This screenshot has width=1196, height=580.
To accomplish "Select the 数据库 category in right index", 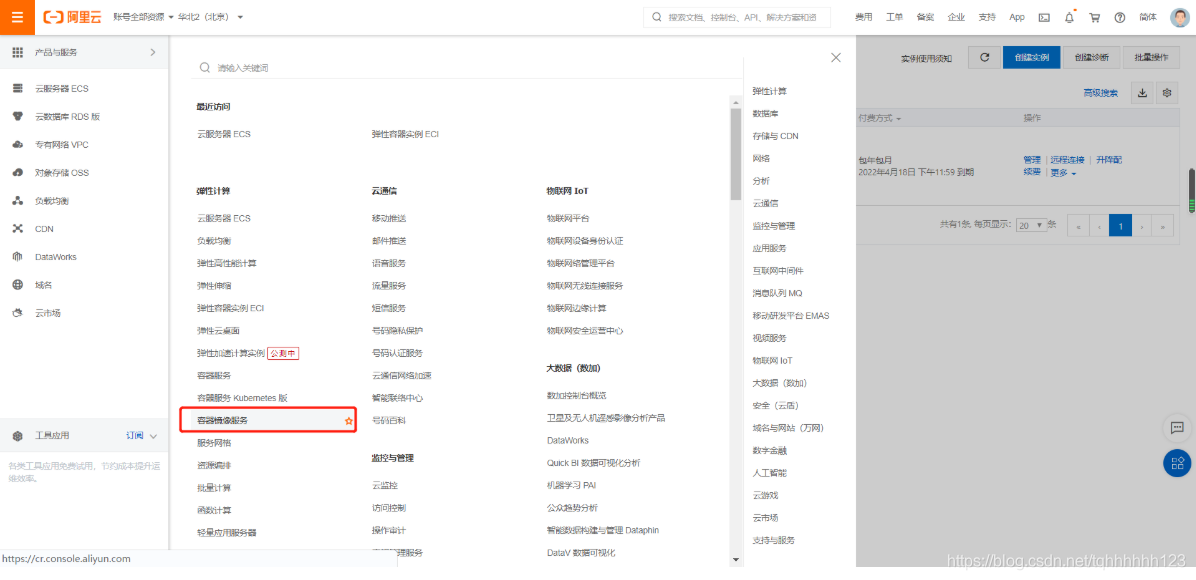I will pyautogui.click(x=765, y=114).
